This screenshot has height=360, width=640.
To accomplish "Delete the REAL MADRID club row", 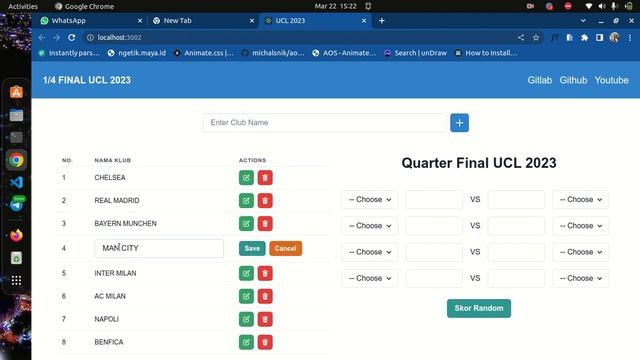I will [x=265, y=200].
